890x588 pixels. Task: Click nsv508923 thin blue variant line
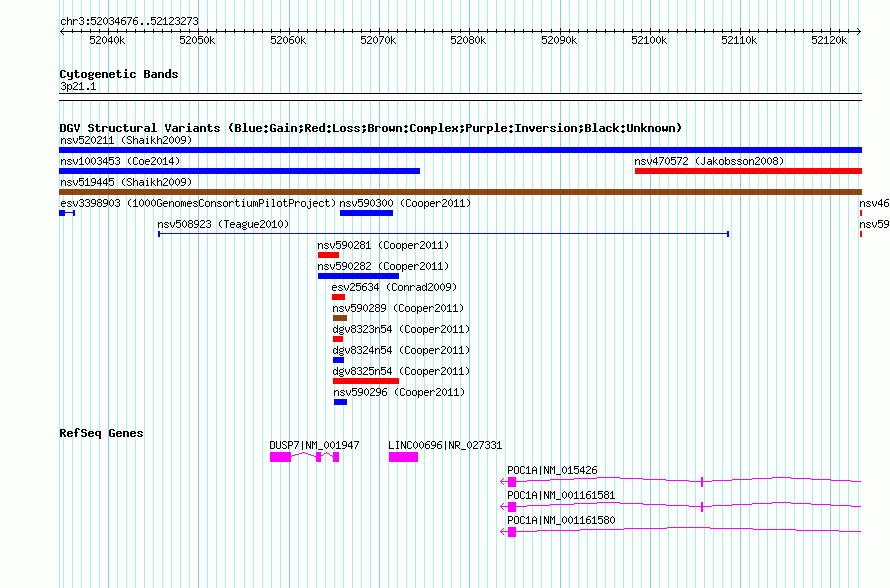tap(443, 234)
